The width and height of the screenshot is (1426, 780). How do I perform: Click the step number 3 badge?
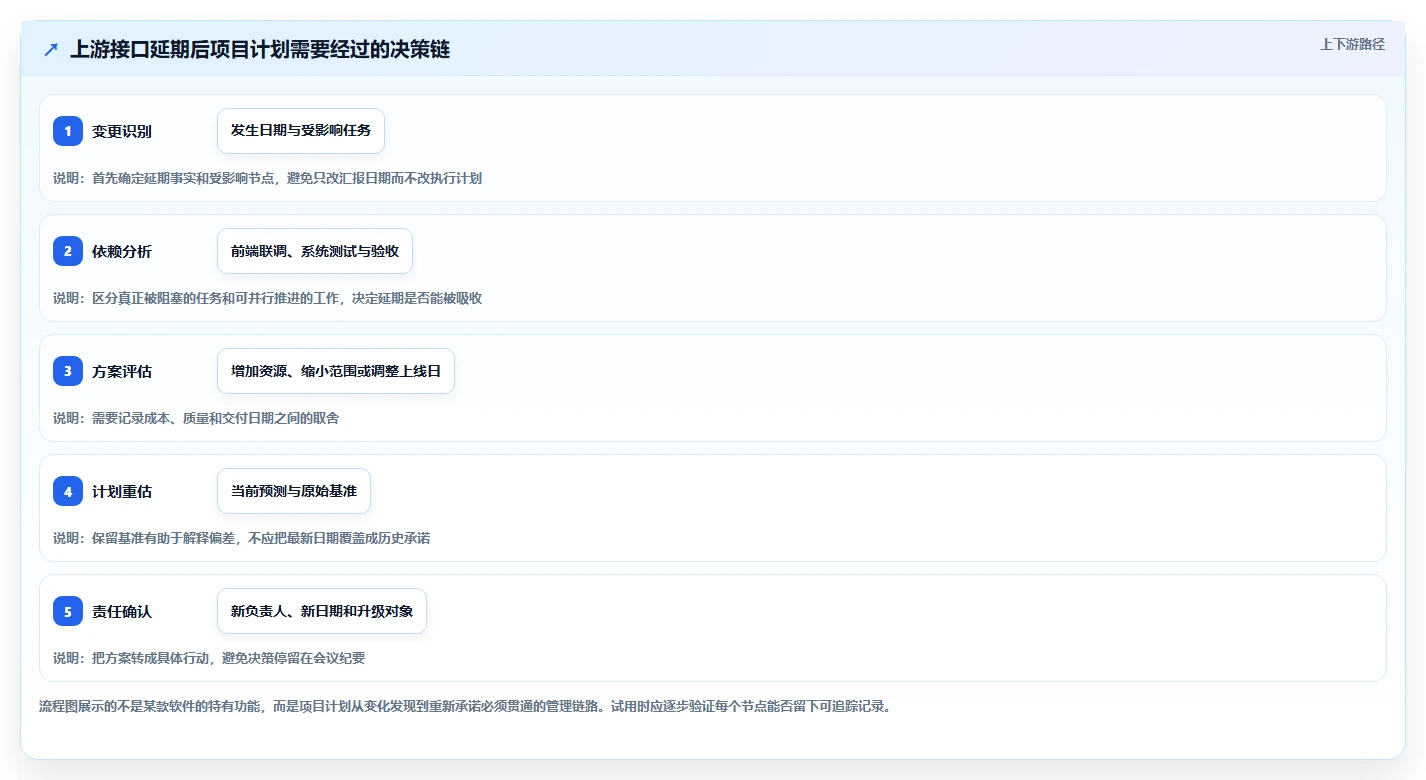68,371
